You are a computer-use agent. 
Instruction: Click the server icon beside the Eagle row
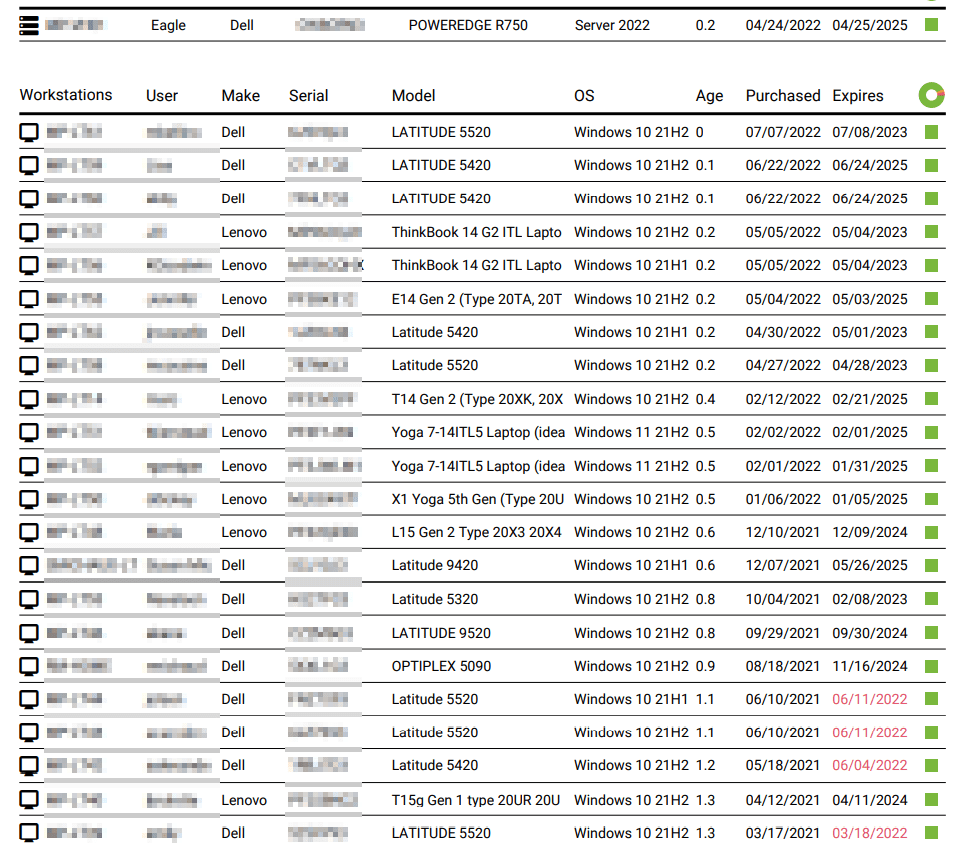(29, 25)
